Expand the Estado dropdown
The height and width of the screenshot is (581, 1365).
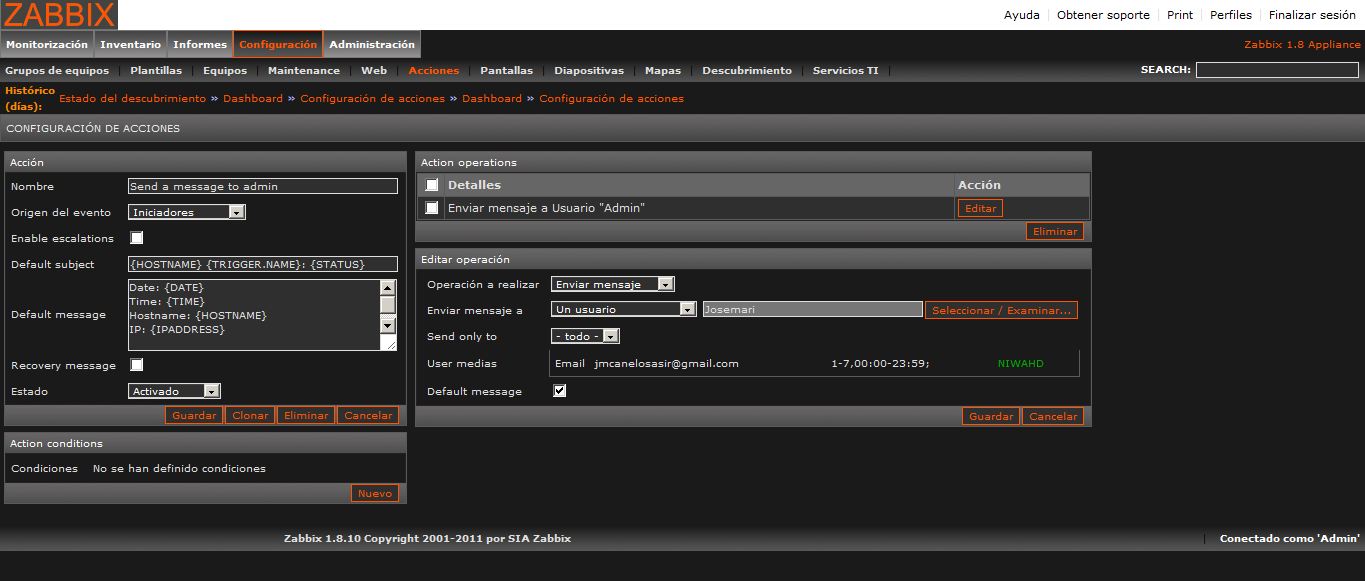[x=174, y=391]
